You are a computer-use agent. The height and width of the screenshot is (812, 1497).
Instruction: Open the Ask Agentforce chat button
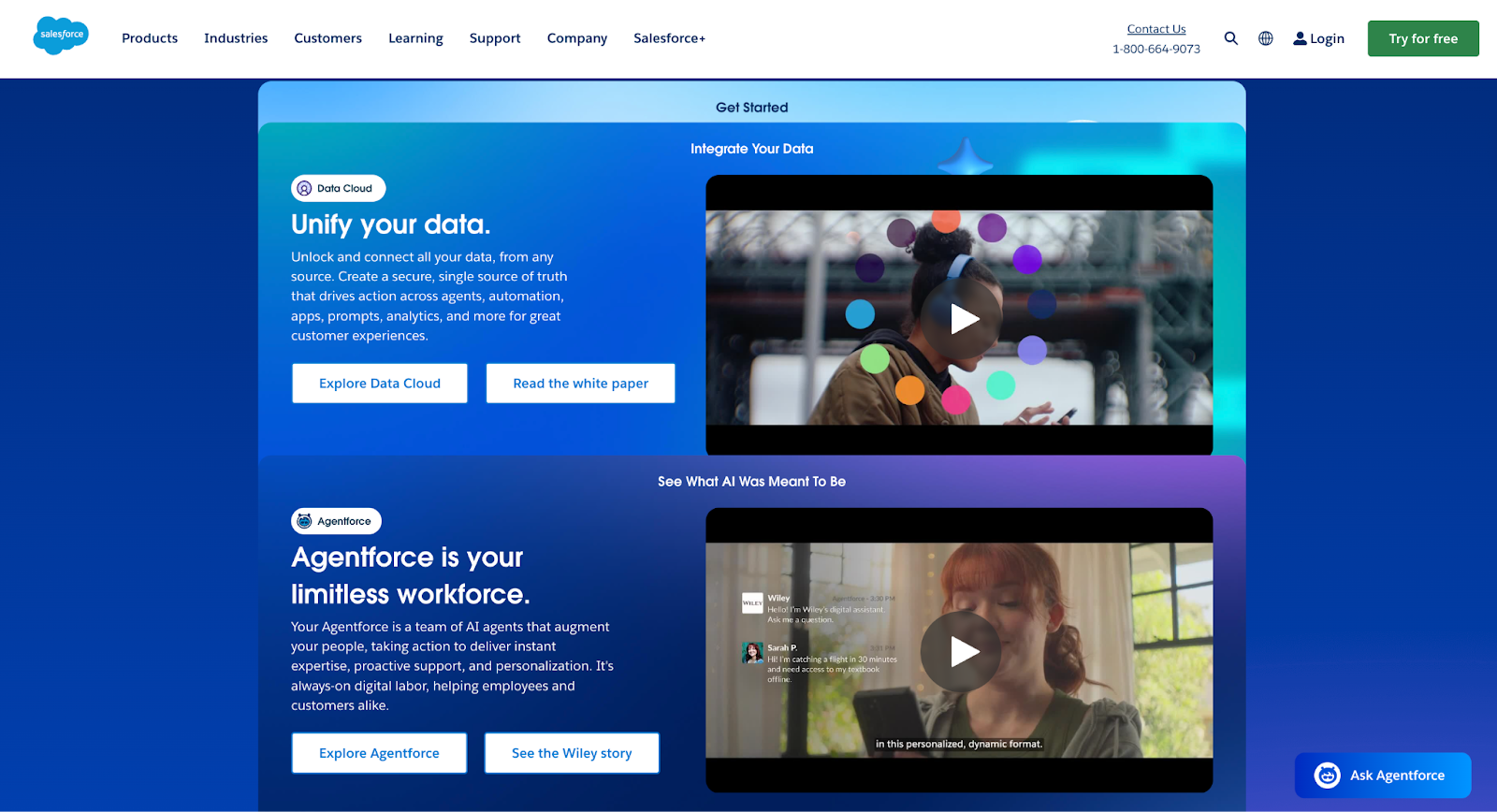pyautogui.click(x=1383, y=776)
